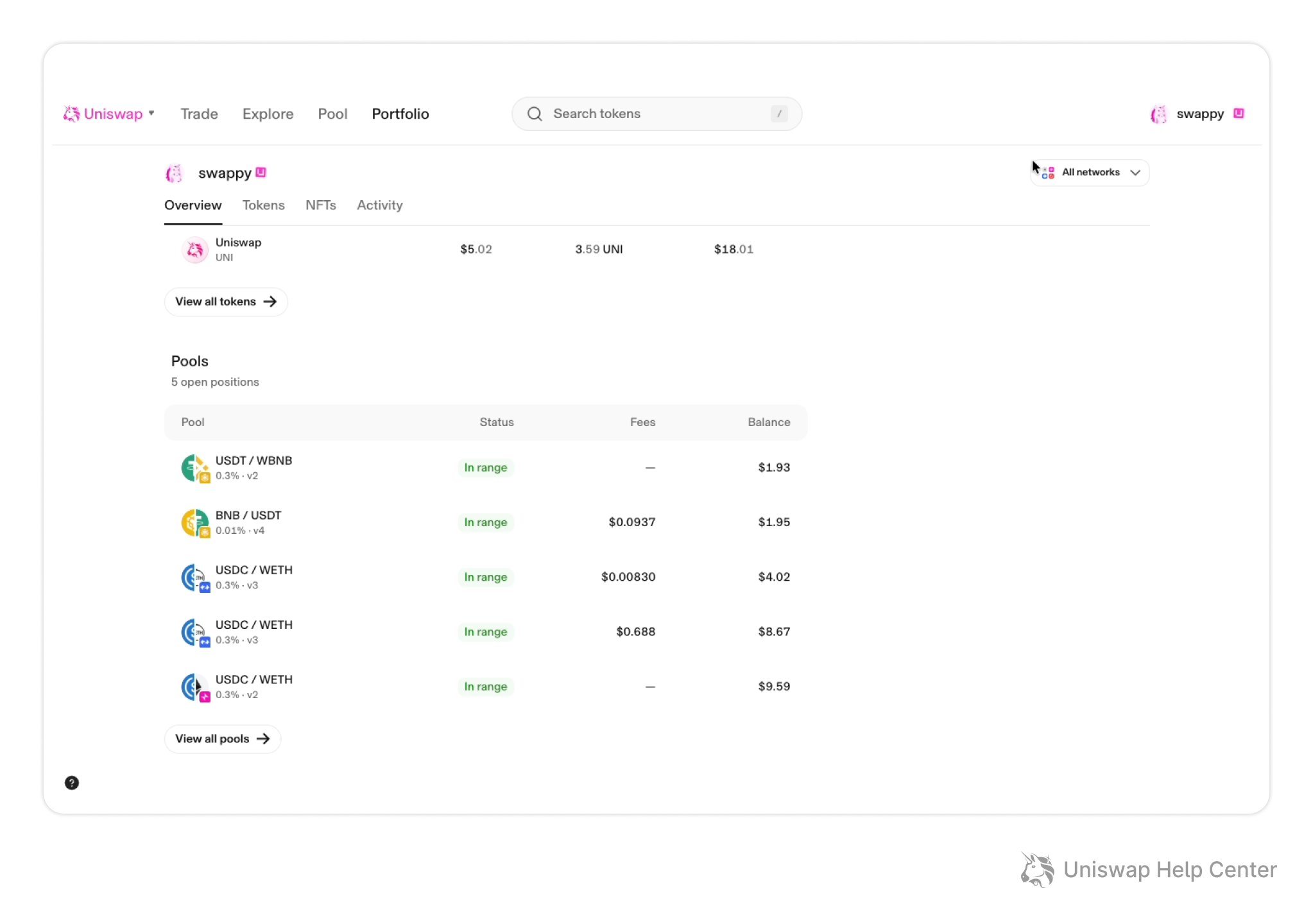Click the Pool column header
1313x924 pixels.
(193, 422)
